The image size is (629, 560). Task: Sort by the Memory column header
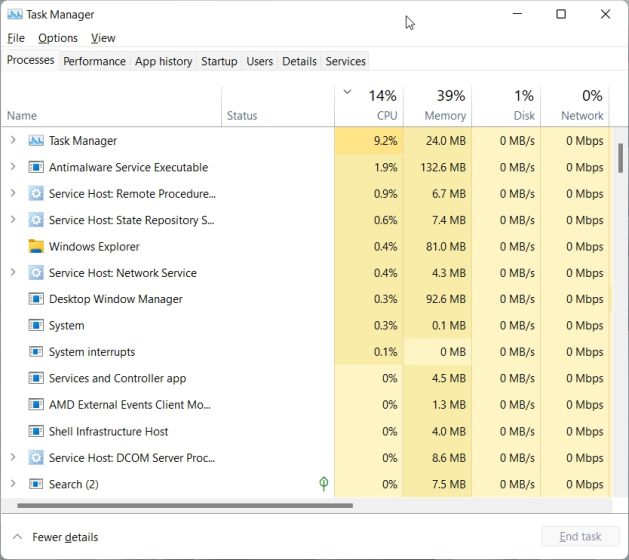[x=438, y=106]
